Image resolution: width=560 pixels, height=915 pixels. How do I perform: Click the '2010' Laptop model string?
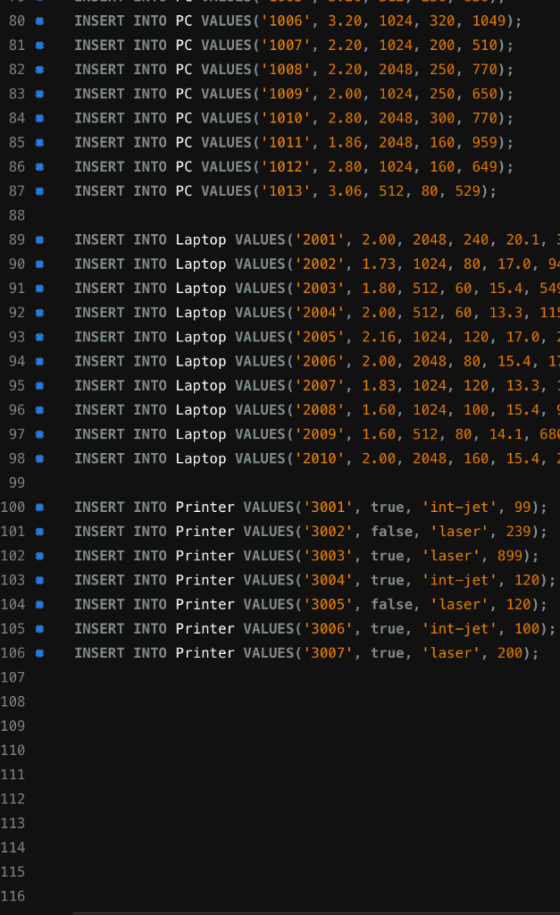tap(320, 459)
